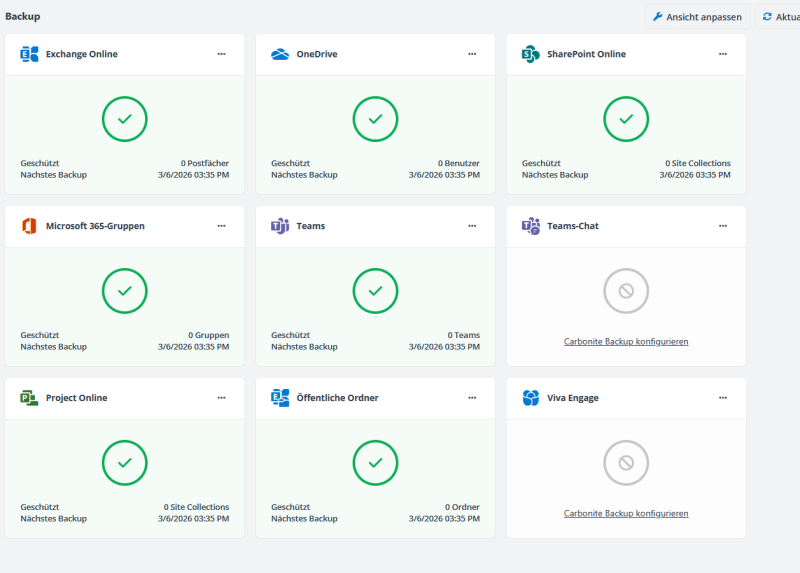Click the SharePoint Online card title
Image resolution: width=800 pixels, height=573 pixels.
coord(586,54)
